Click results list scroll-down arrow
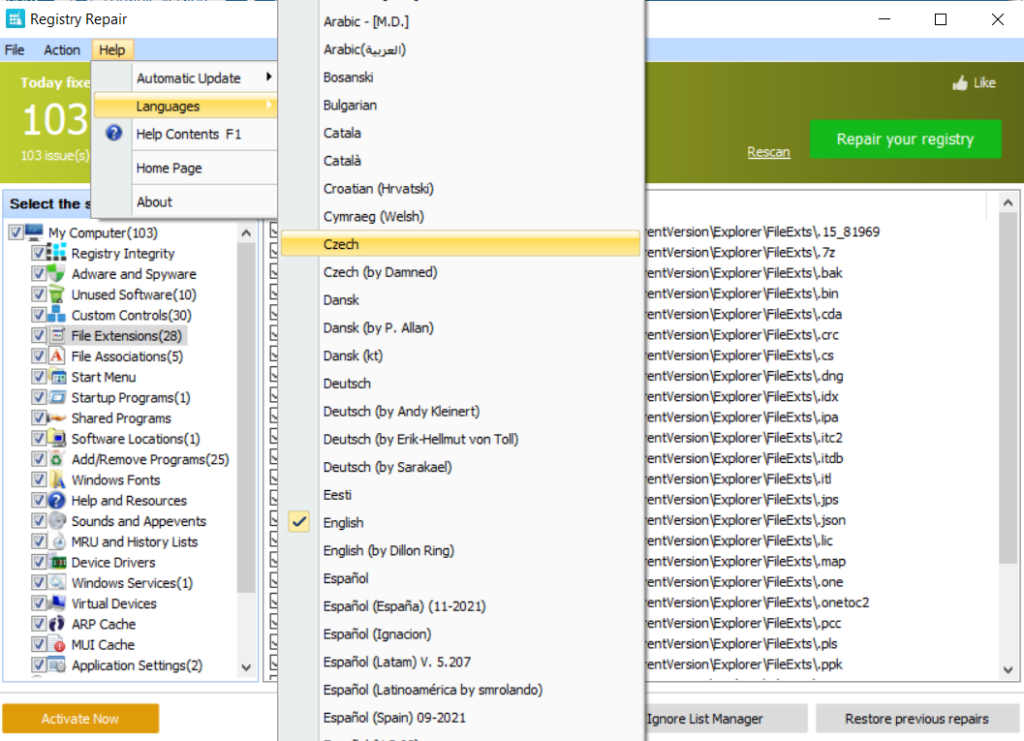This screenshot has height=741, width=1024. pos(1008,670)
